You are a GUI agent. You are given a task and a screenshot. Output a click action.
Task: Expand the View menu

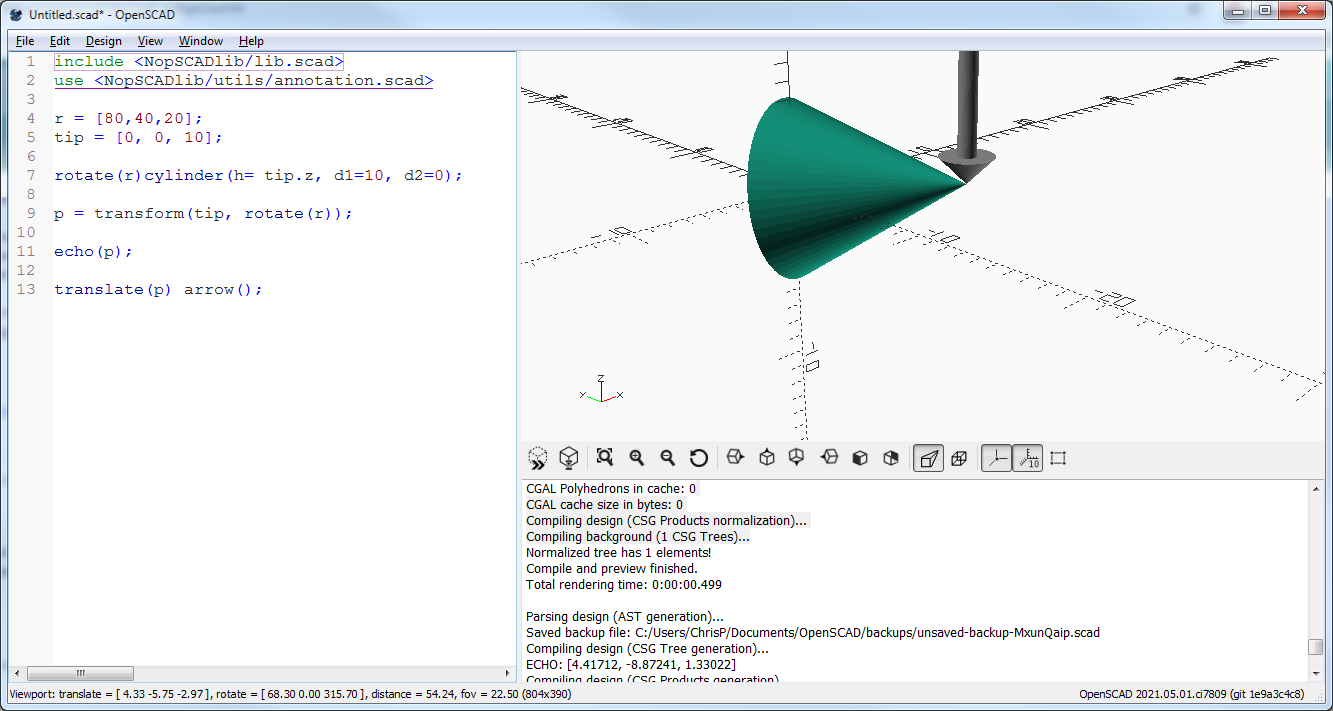150,41
